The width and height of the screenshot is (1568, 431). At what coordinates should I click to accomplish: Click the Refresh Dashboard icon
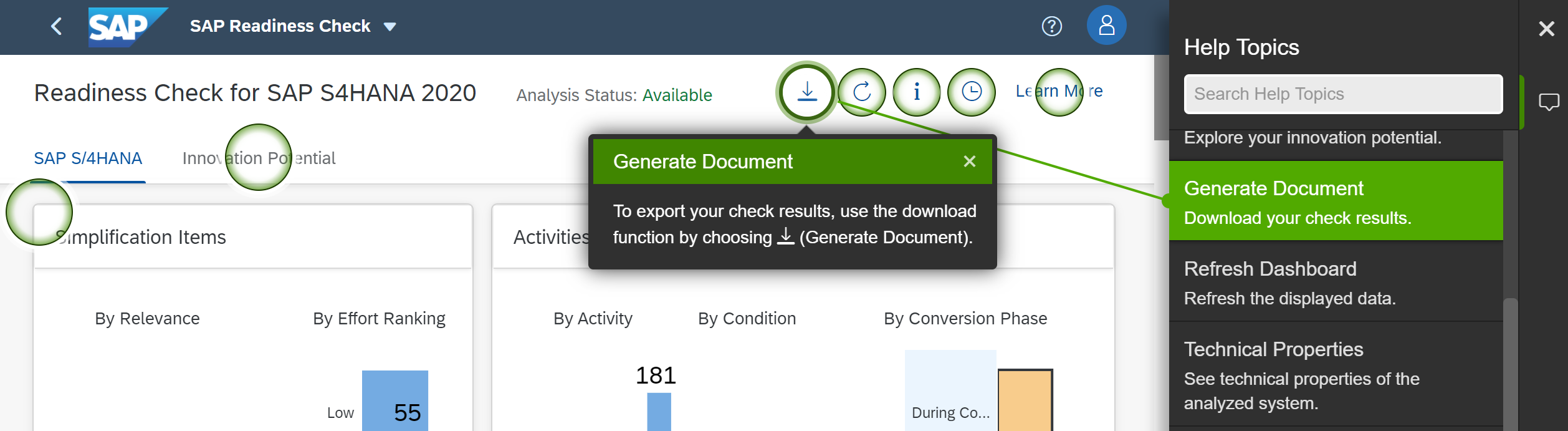pos(862,92)
